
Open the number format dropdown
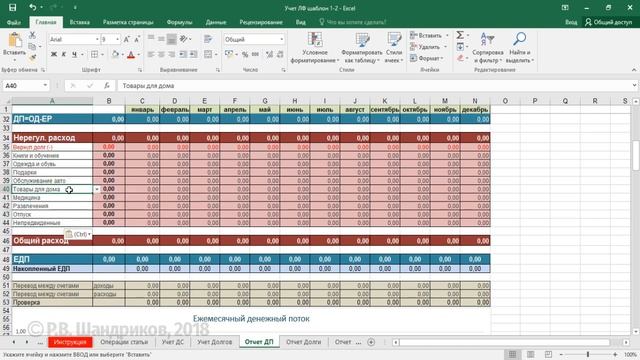[x=281, y=39]
